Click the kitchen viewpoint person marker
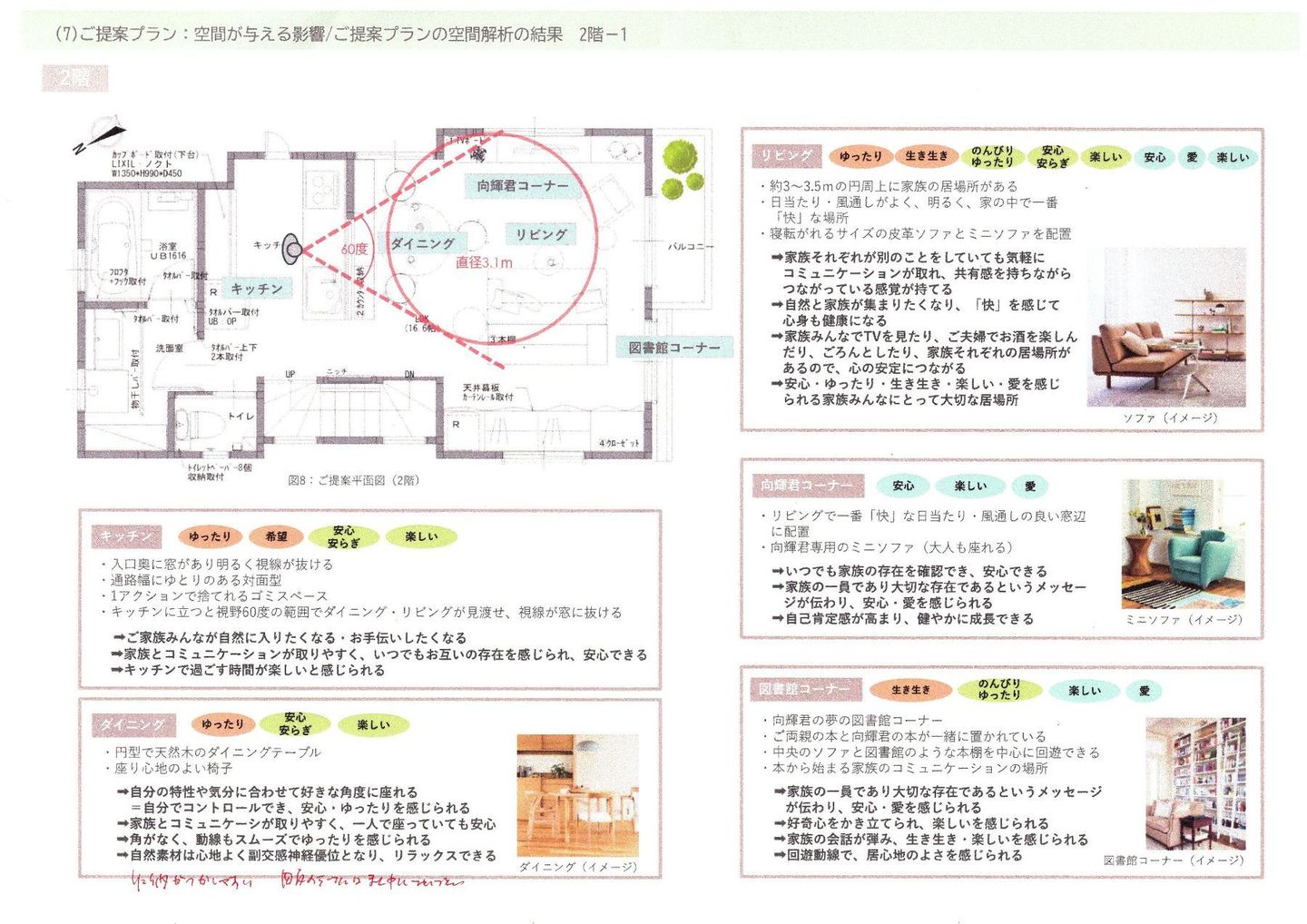This screenshot has width=1307, height=924. tap(292, 248)
